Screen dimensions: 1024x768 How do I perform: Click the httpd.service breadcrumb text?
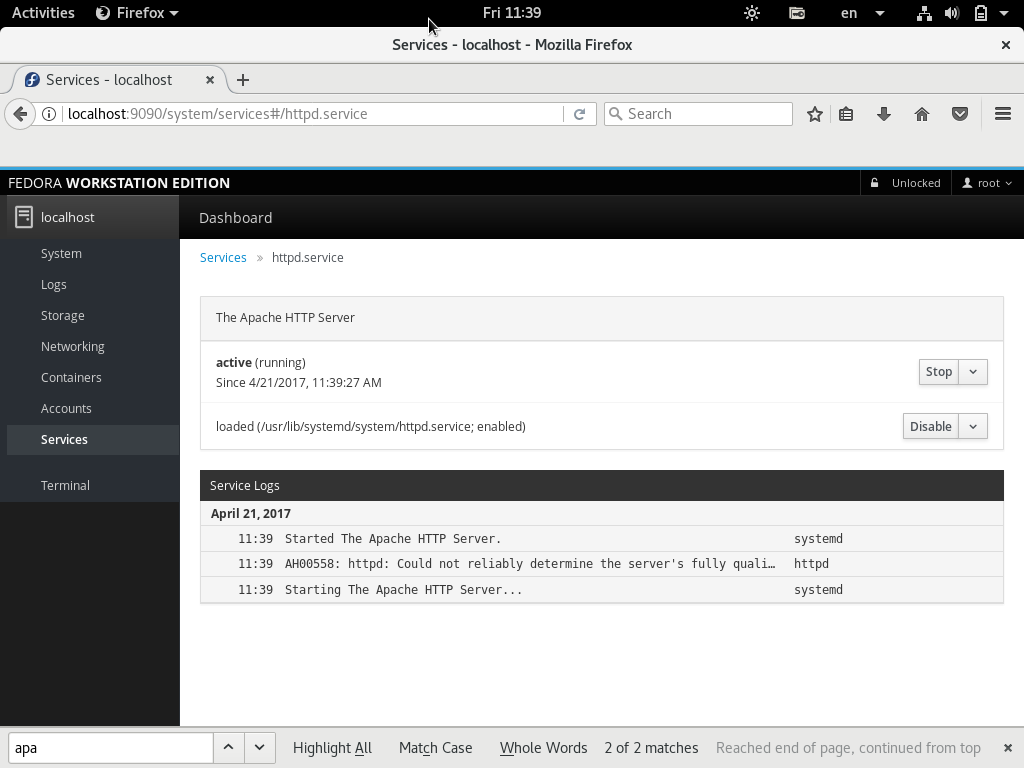click(308, 257)
